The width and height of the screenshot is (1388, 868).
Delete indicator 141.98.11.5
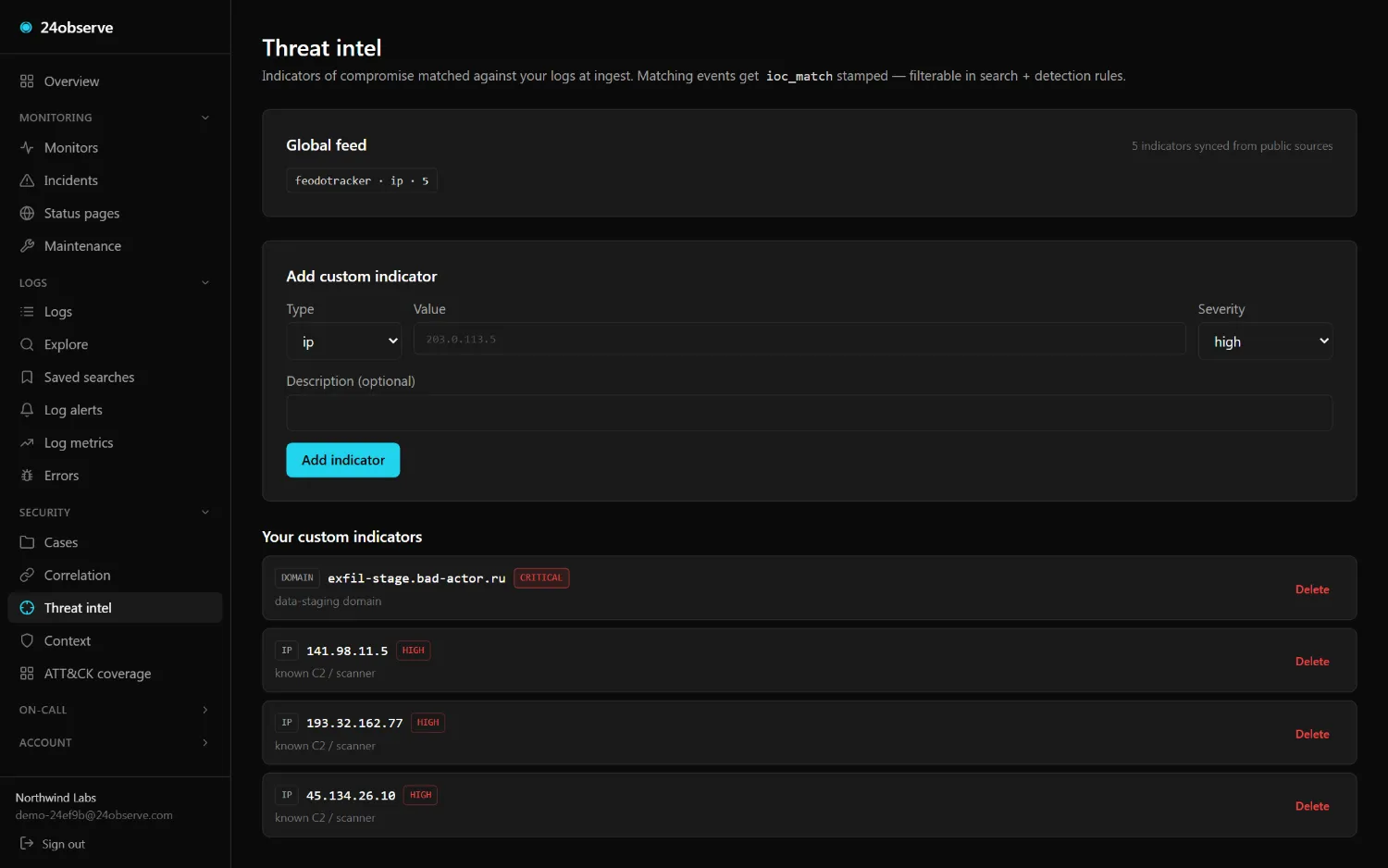(x=1312, y=662)
